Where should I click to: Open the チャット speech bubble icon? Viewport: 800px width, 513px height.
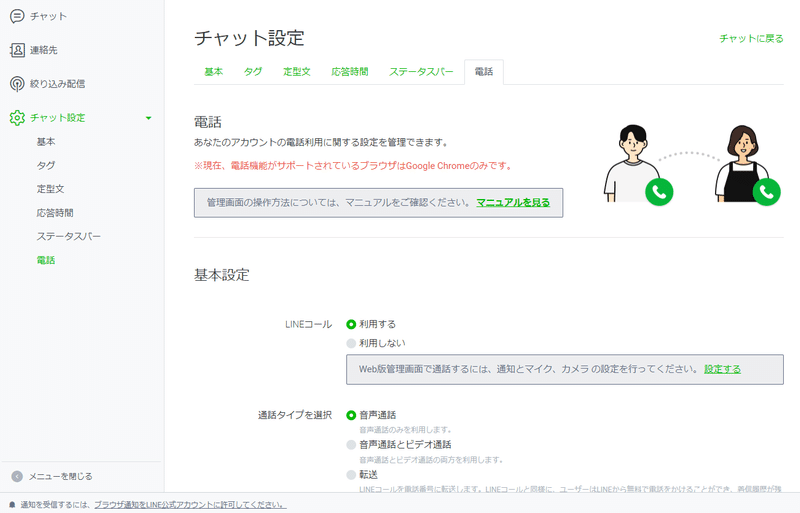click(x=17, y=16)
